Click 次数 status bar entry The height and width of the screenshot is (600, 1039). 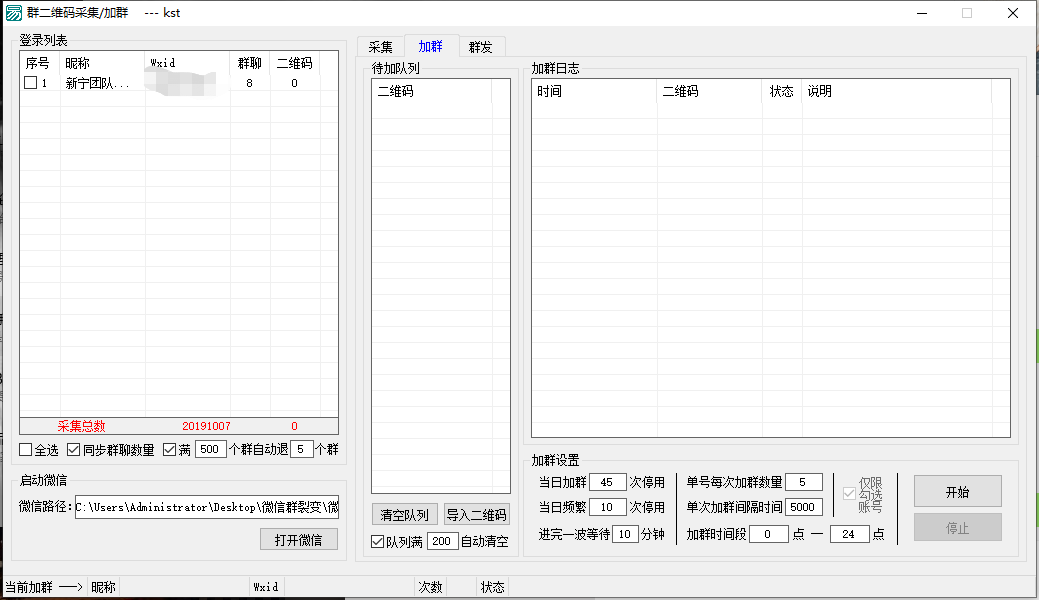(430, 587)
